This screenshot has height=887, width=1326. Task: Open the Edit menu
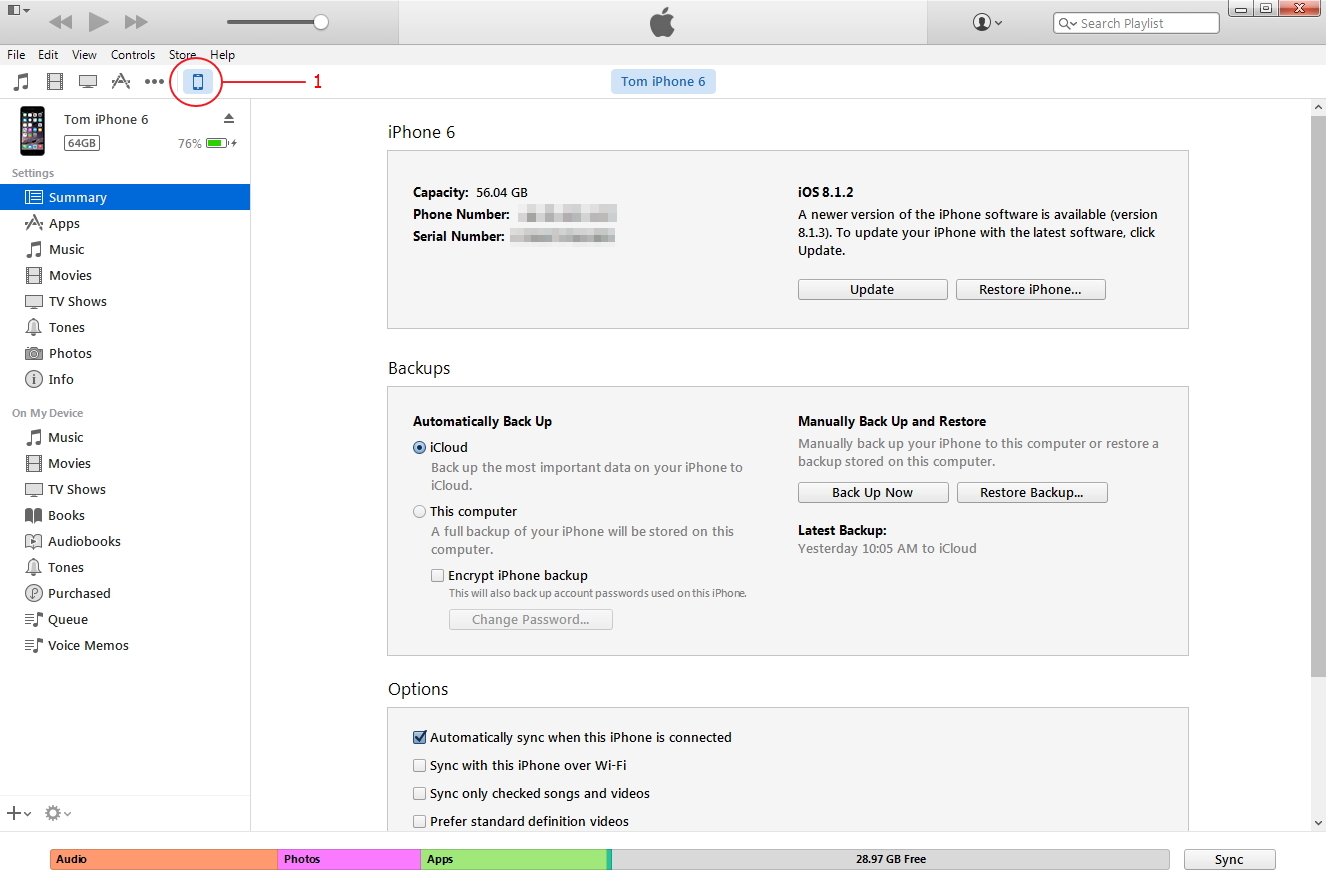[48, 55]
